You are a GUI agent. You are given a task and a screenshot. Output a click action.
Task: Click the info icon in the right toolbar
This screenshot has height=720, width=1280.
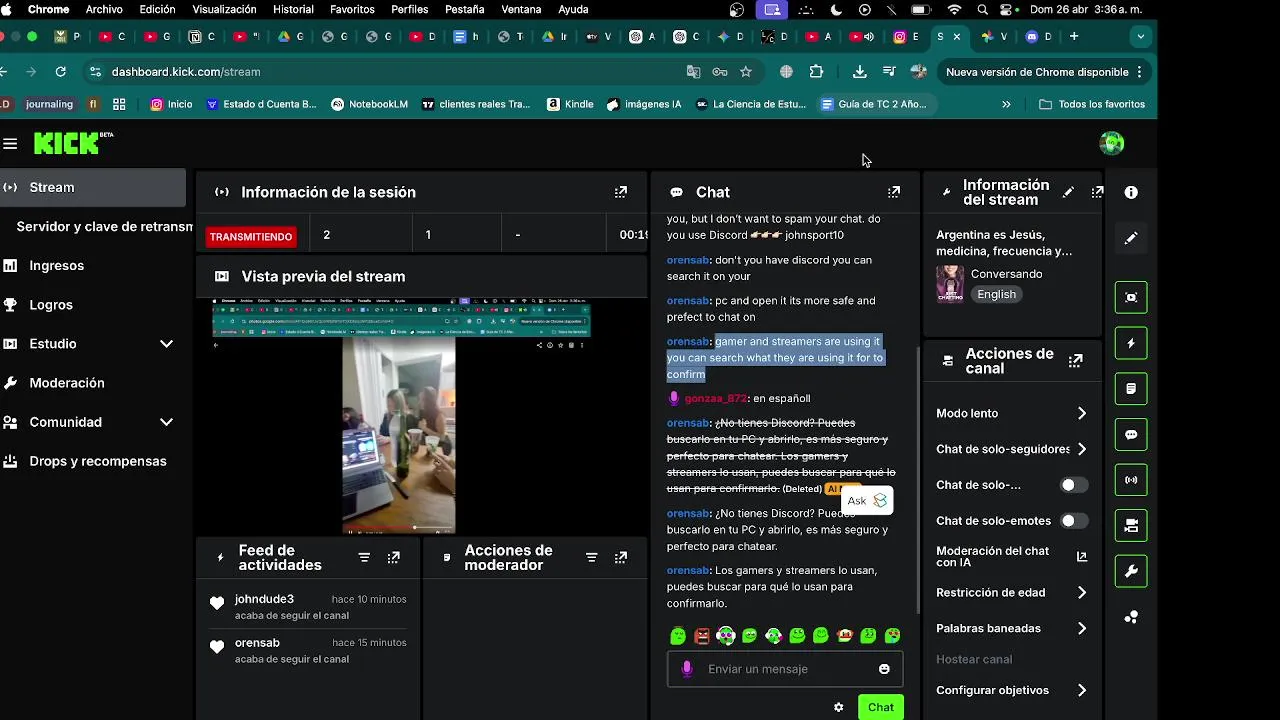point(1131,192)
